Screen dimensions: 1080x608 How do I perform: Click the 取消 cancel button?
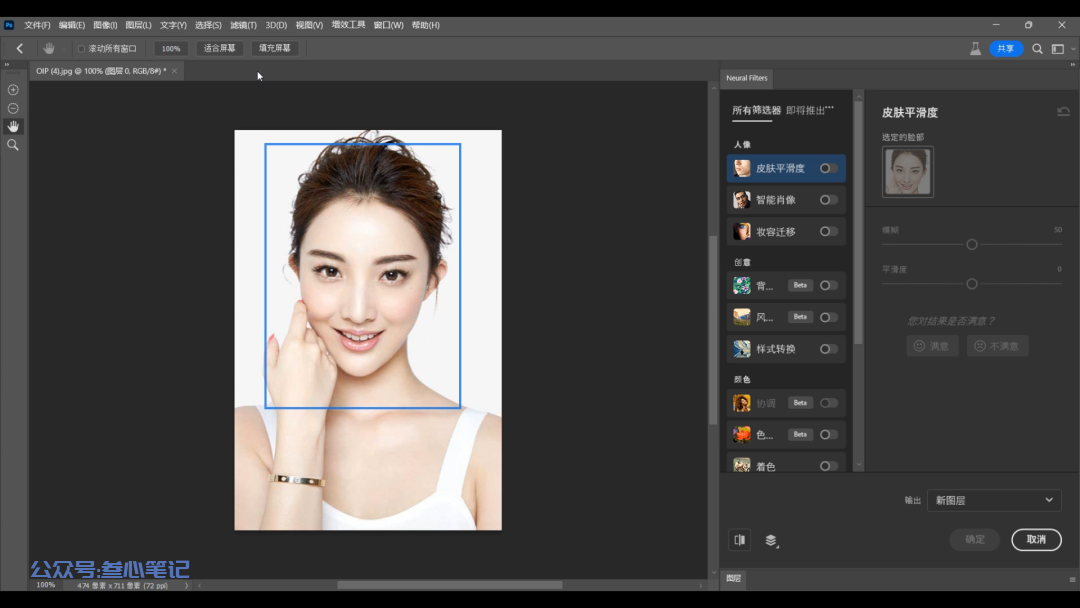[x=1036, y=540]
